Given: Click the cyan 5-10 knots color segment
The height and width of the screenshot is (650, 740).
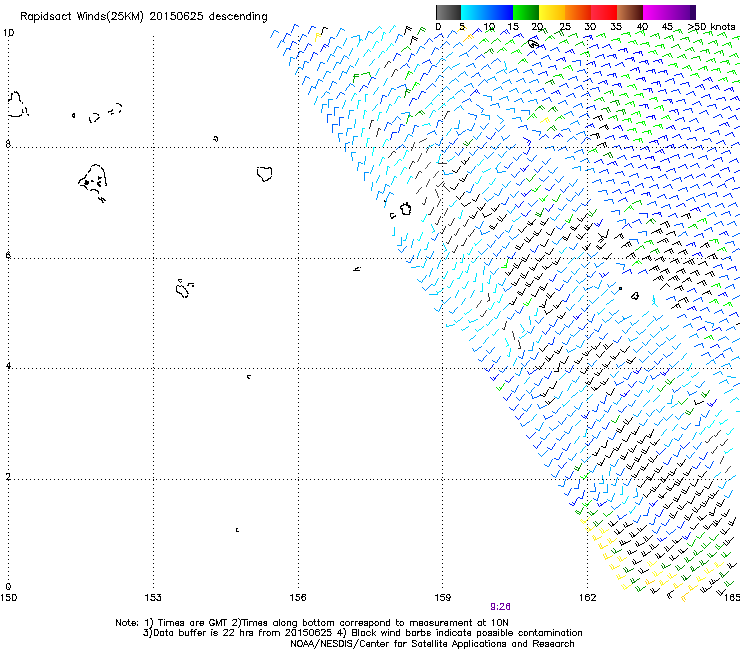Looking at the screenshot, I should 474,12.
